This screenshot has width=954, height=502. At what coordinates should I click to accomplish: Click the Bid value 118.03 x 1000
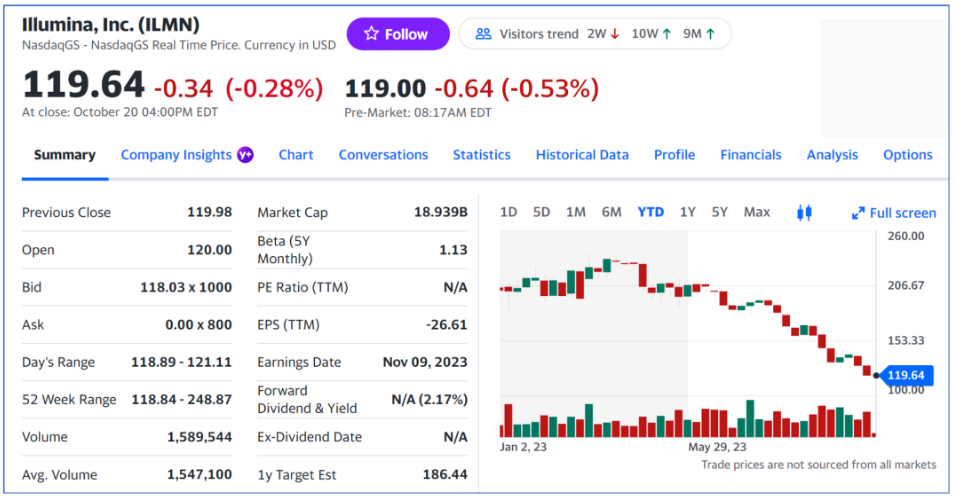click(186, 287)
